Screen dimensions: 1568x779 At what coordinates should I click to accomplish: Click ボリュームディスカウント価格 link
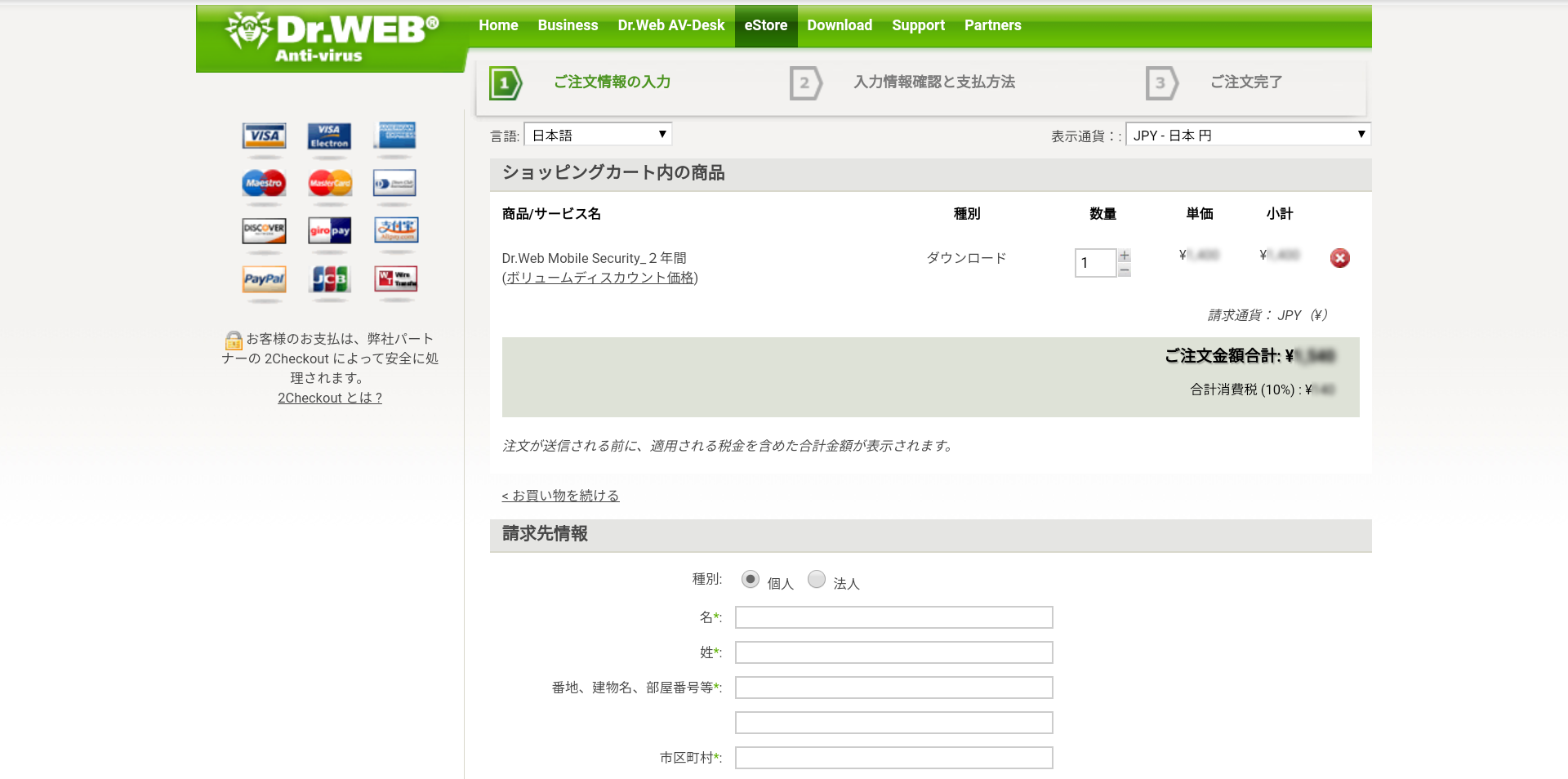(x=599, y=278)
